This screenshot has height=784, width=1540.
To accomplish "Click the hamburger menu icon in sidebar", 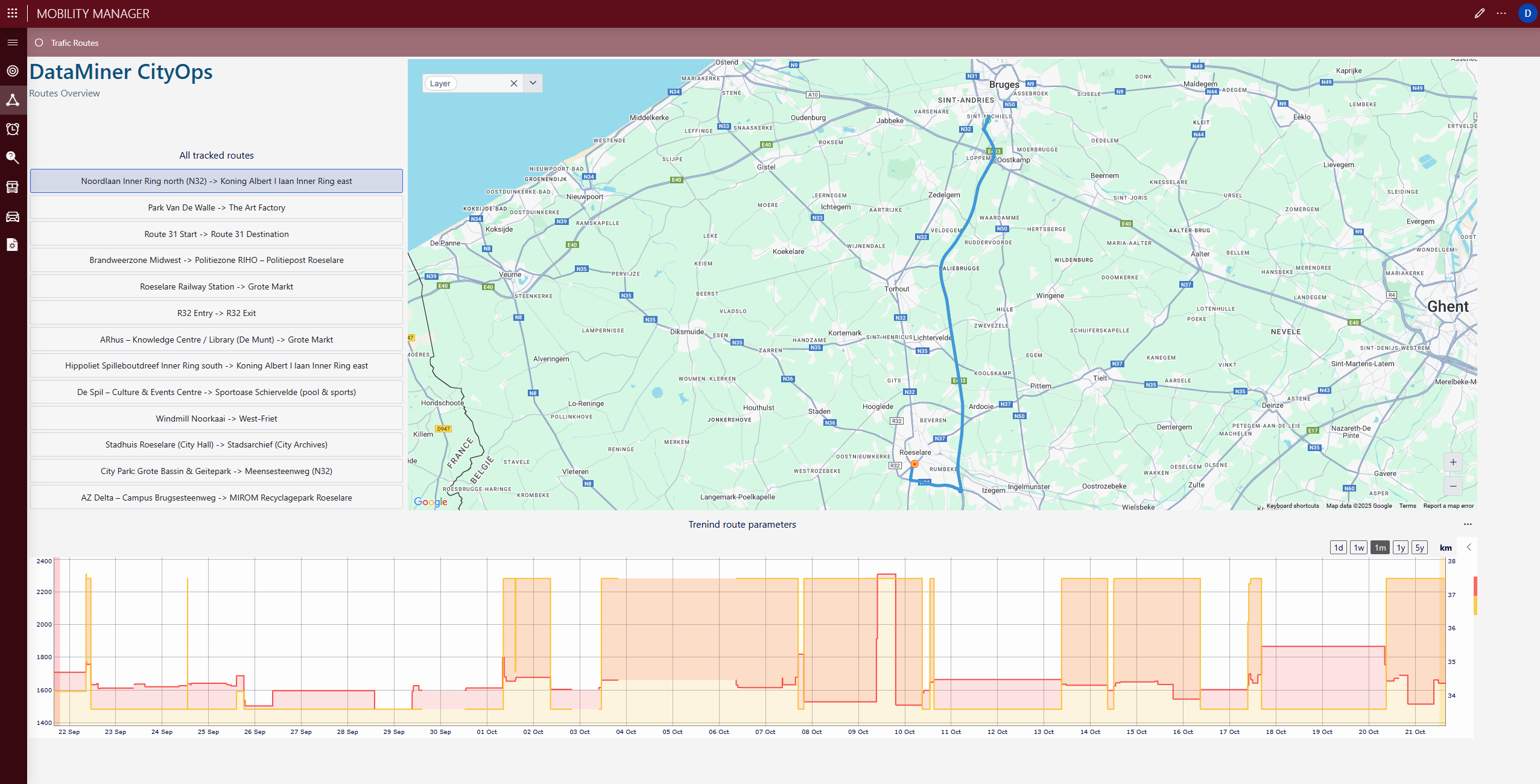I will point(13,42).
